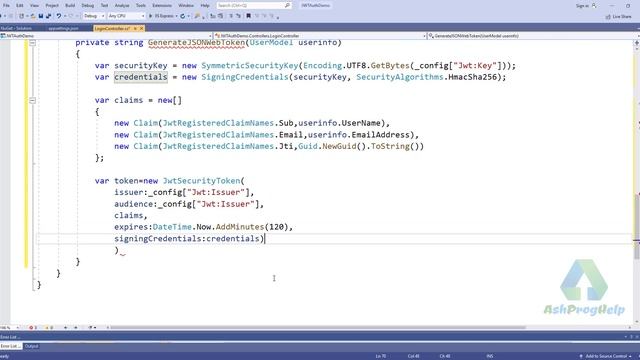Click Sign in link
This screenshot has height=360, width=640.
tap(582, 6)
